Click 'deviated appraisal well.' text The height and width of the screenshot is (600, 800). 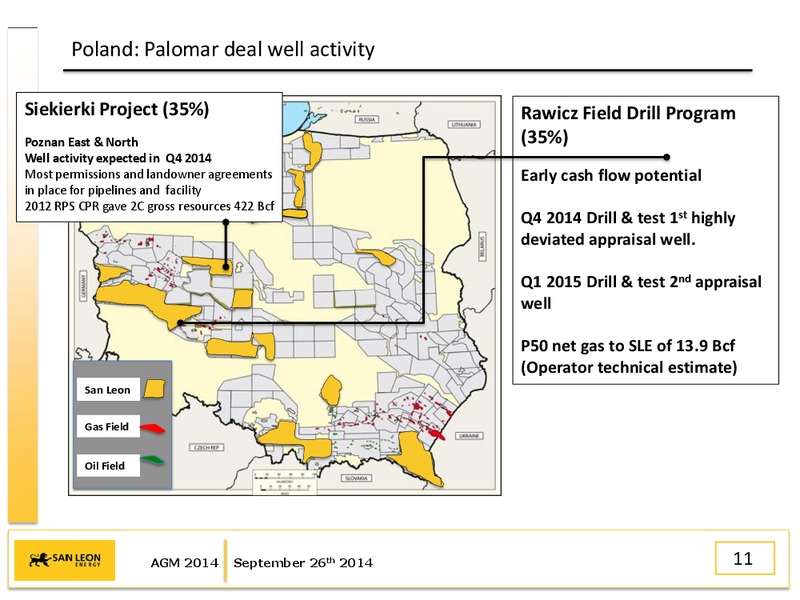coord(608,239)
